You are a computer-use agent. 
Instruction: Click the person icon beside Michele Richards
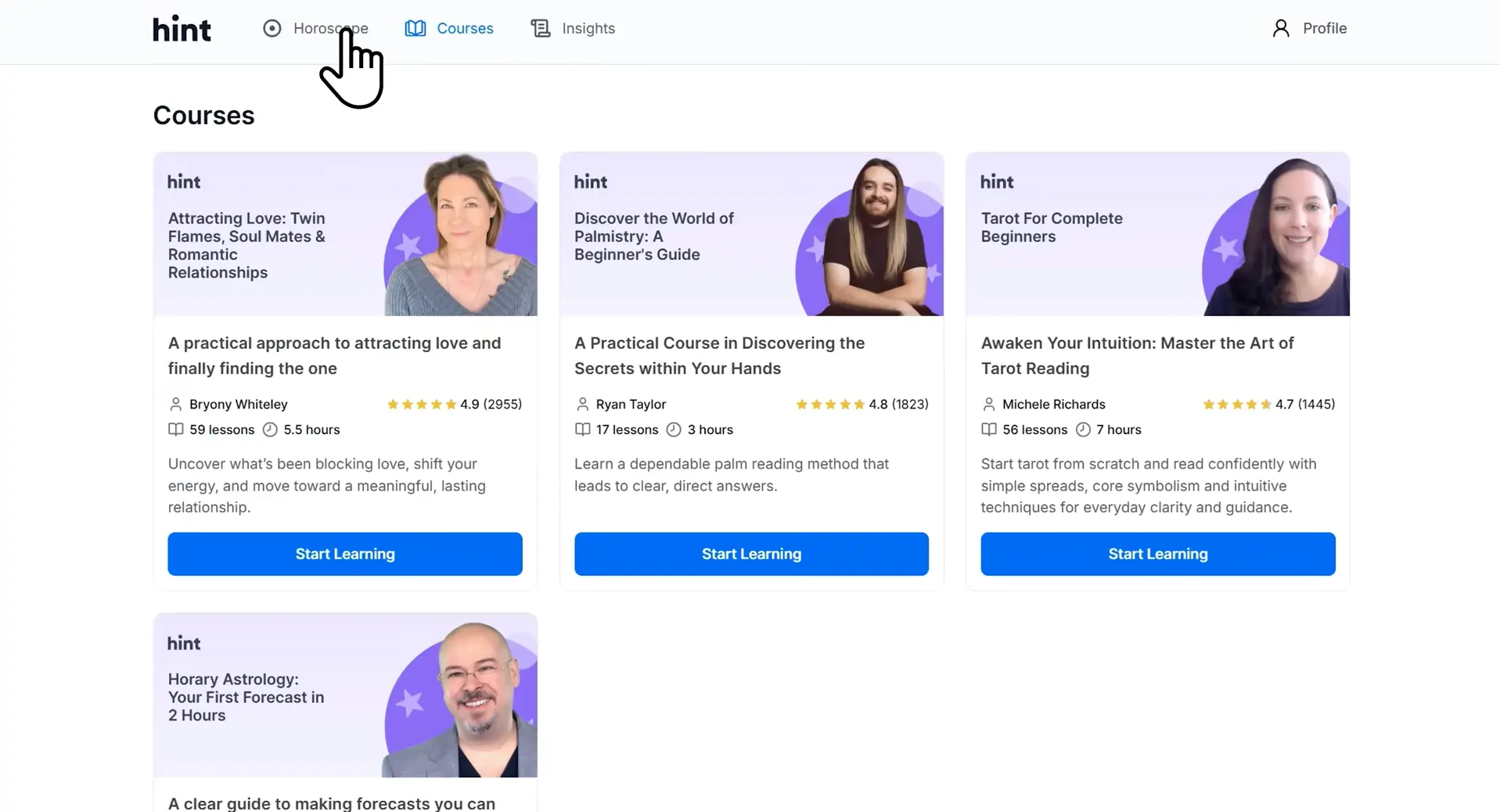(989, 404)
